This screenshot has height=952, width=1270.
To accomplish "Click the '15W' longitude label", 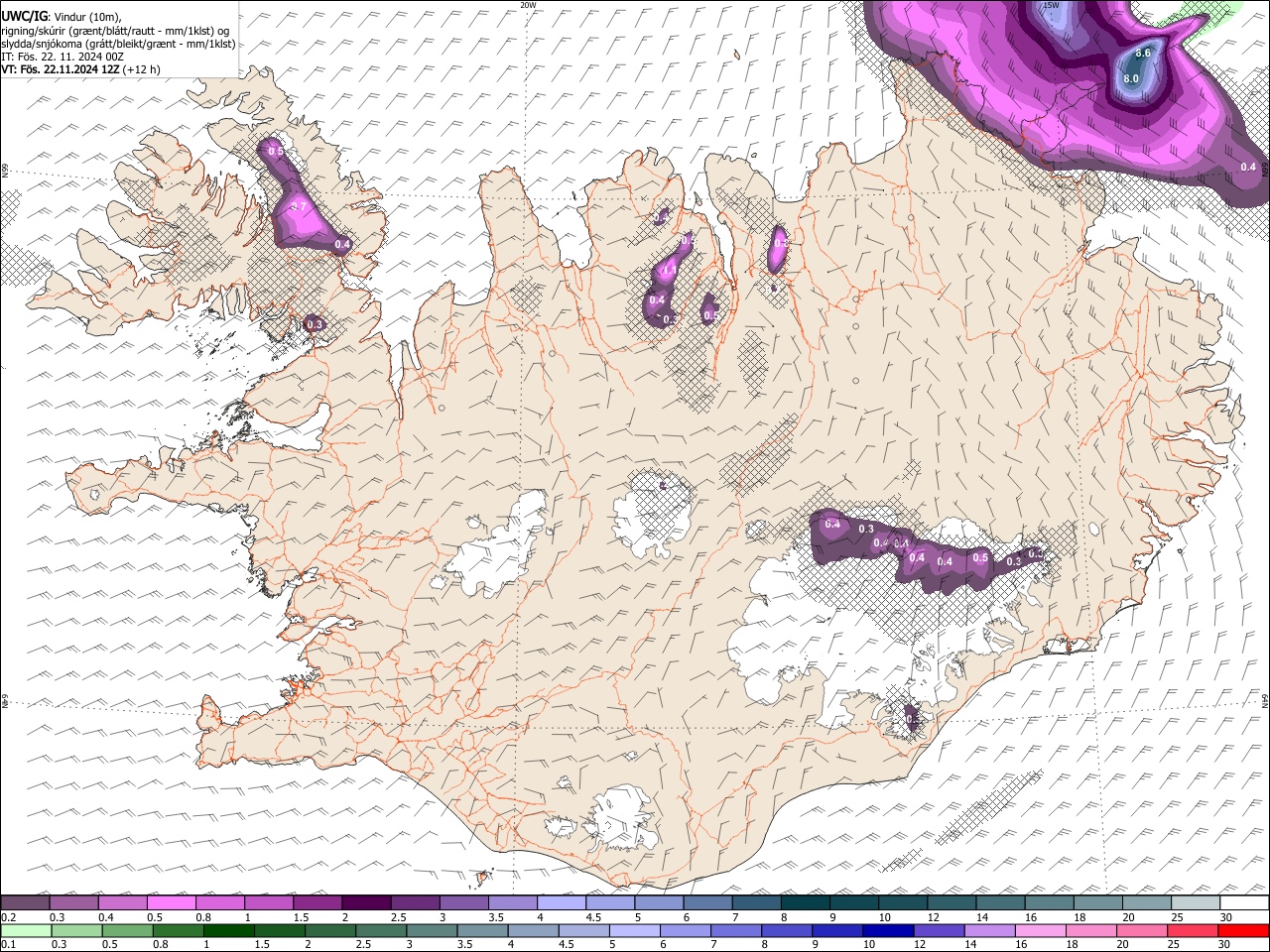I will 1052,5.
